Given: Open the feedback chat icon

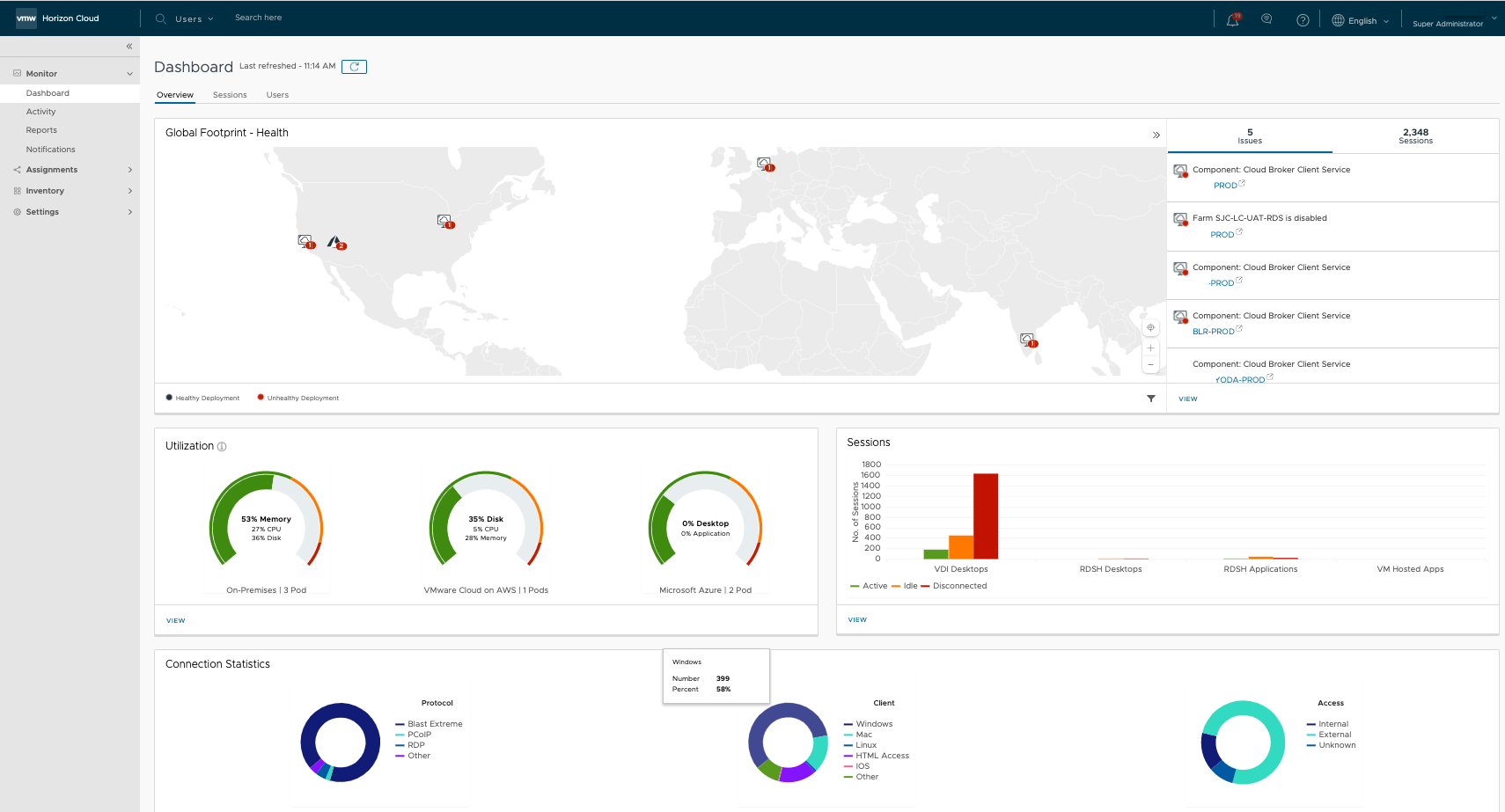Looking at the screenshot, I should click(x=1266, y=19).
